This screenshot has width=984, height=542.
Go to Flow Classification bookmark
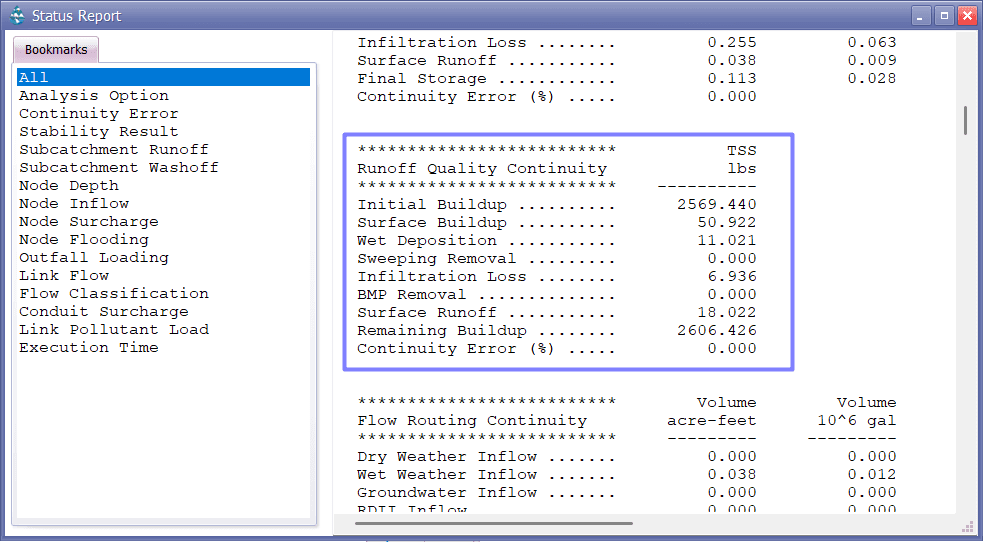click(x=113, y=294)
